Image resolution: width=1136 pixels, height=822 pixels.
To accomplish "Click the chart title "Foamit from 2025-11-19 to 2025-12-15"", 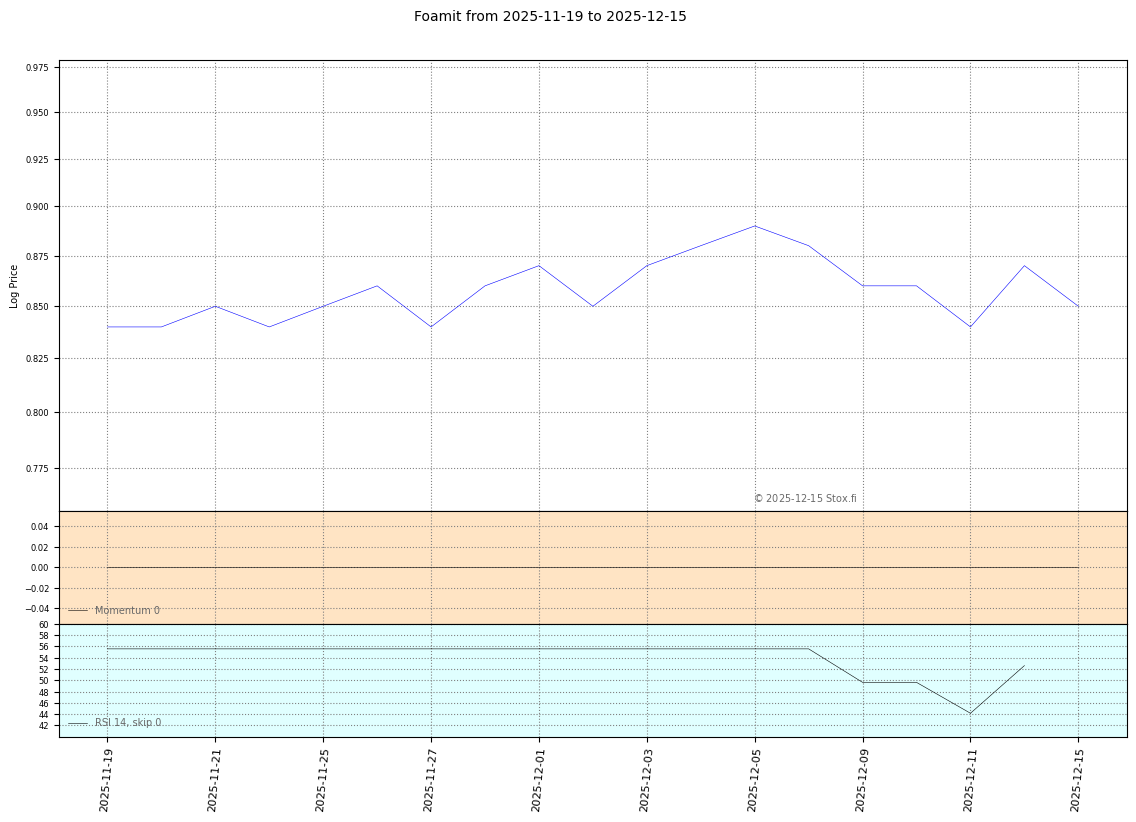I will coord(550,17).
